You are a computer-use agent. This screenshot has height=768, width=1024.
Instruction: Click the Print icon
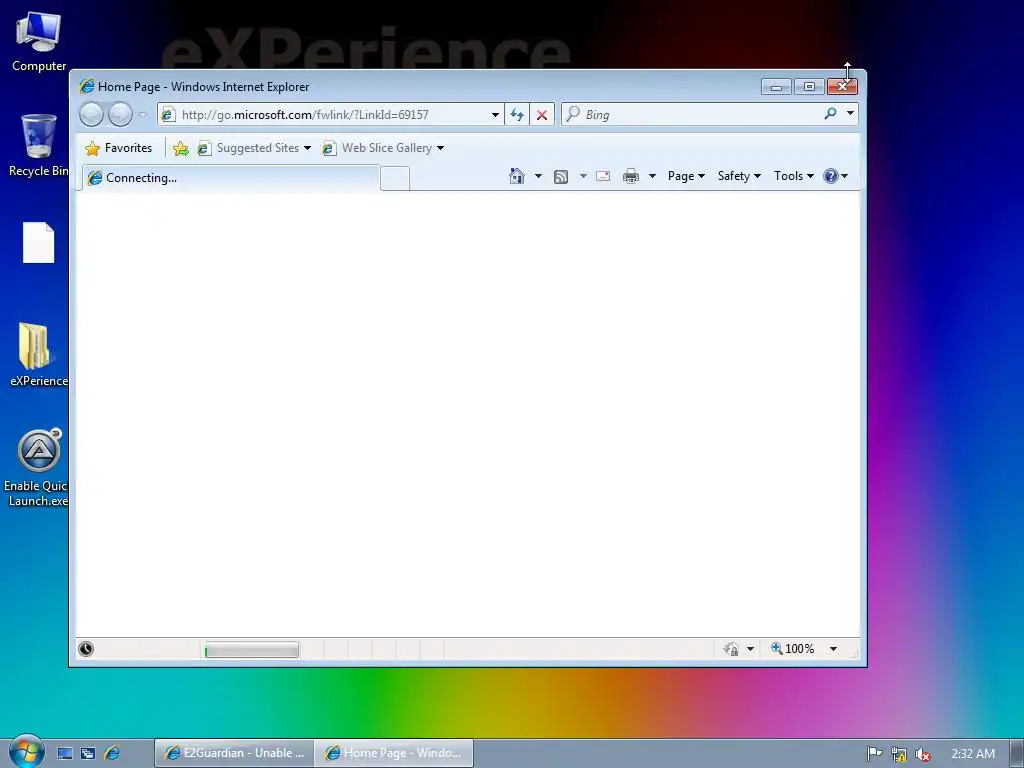pos(631,176)
